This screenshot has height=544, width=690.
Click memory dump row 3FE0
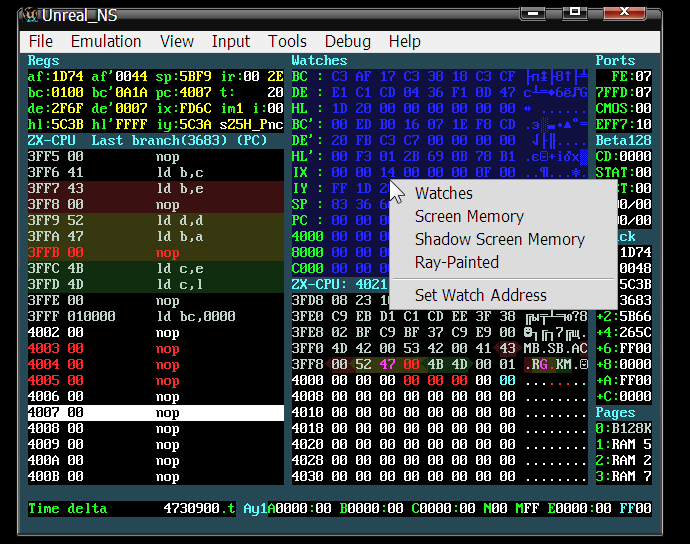click(x=440, y=316)
